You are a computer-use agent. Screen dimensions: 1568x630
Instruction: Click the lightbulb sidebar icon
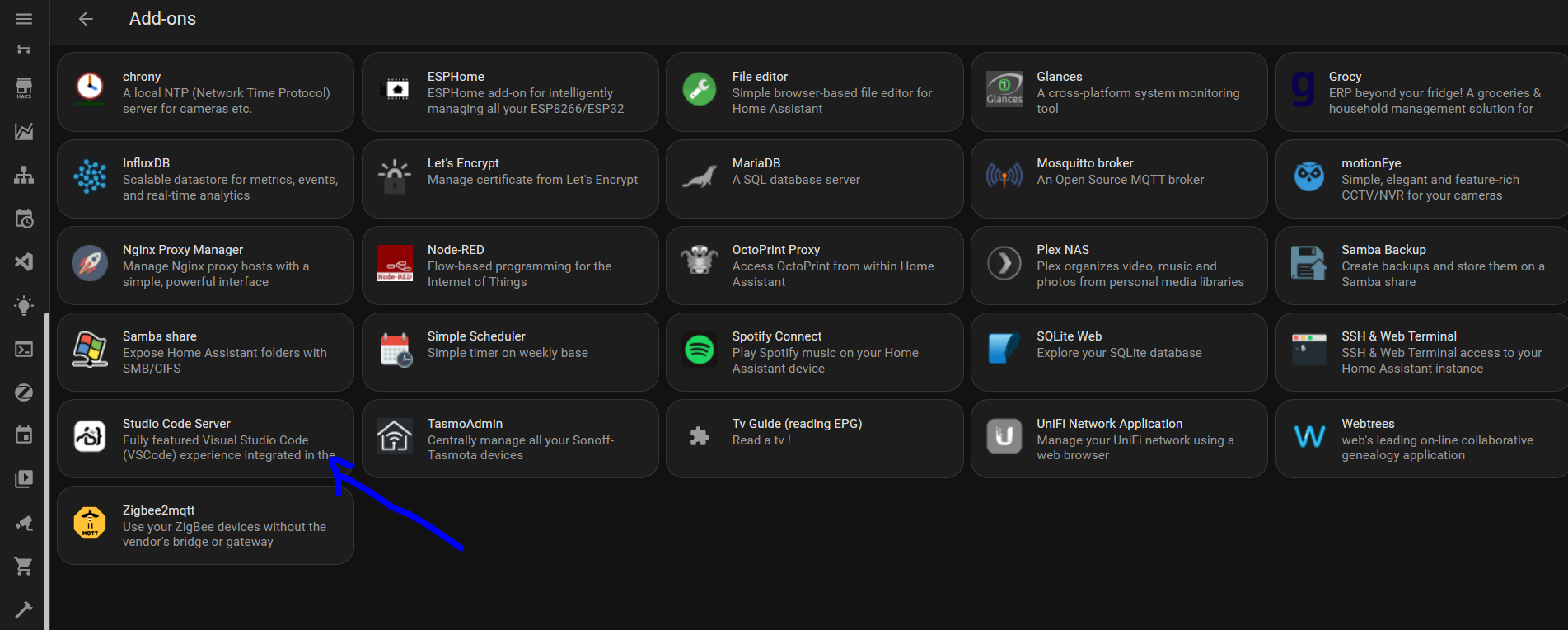click(x=24, y=306)
